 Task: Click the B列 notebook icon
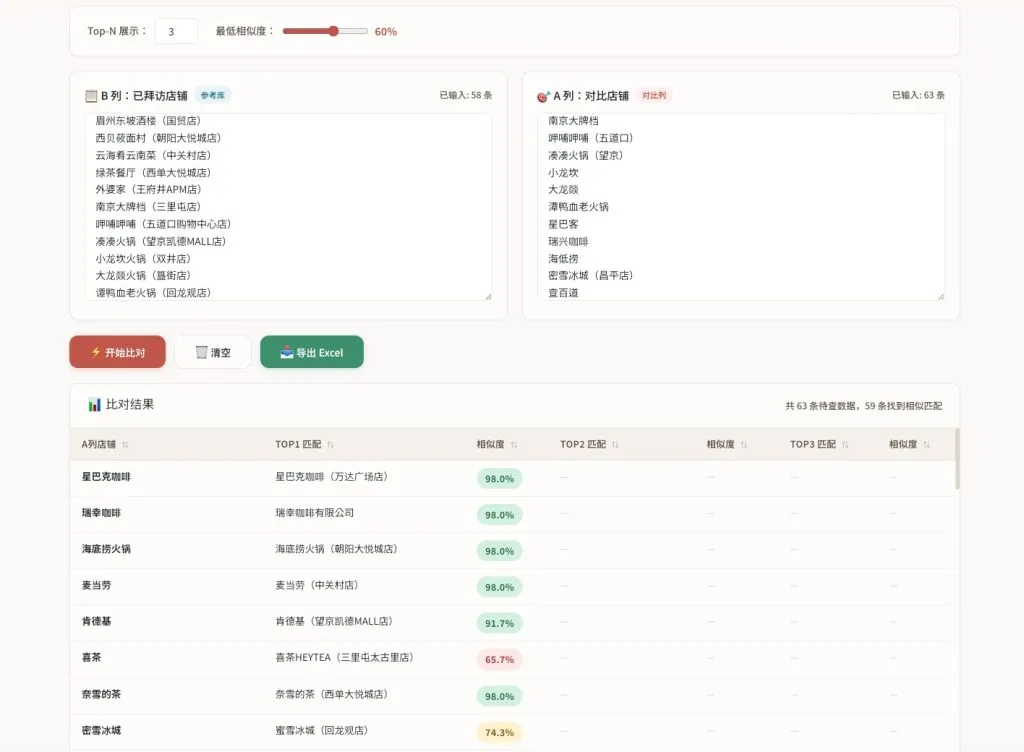pyautogui.click(x=91, y=96)
